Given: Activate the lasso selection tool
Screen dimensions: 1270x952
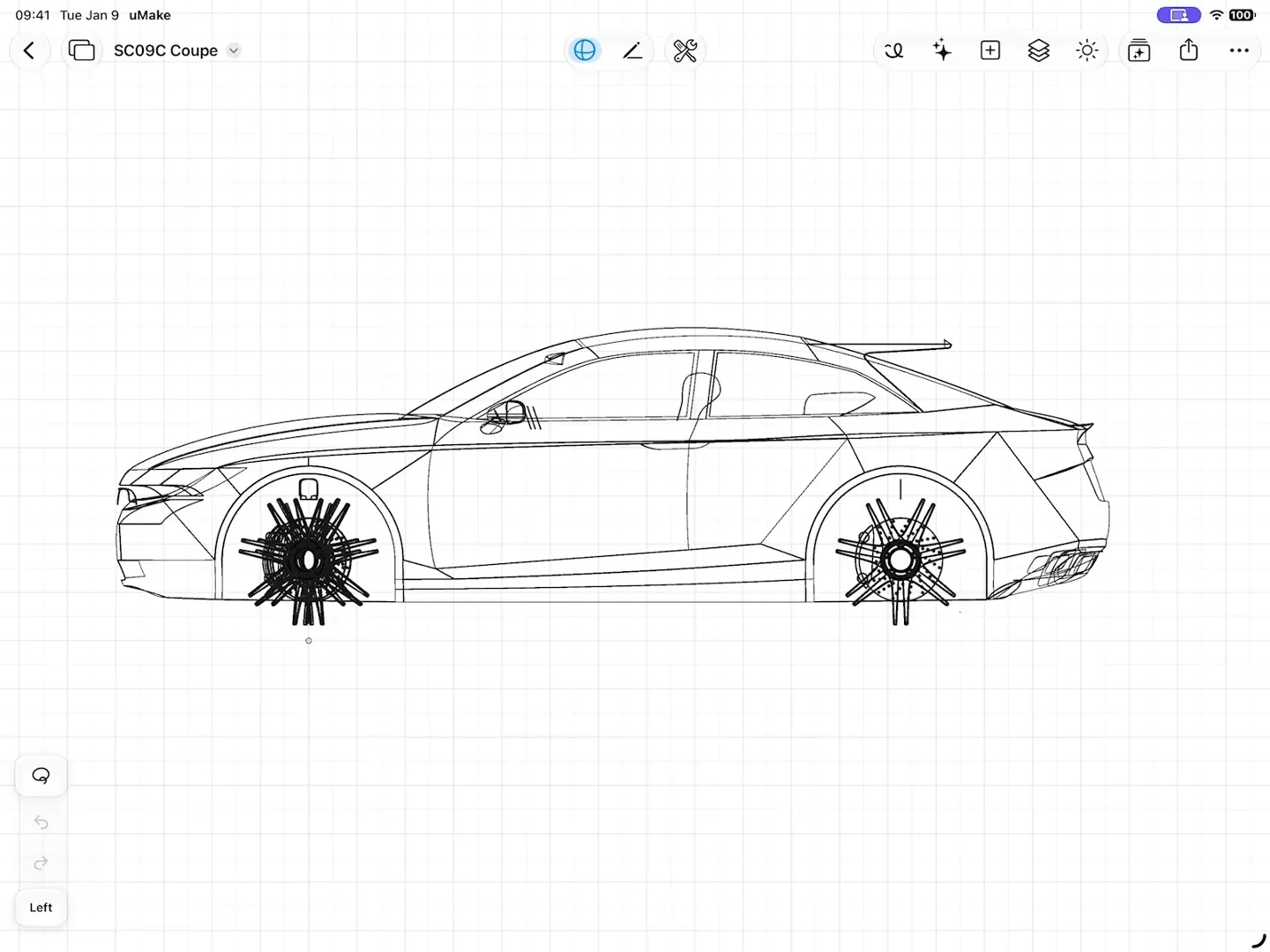Looking at the screenshot, I should click(x=41, y=776).
